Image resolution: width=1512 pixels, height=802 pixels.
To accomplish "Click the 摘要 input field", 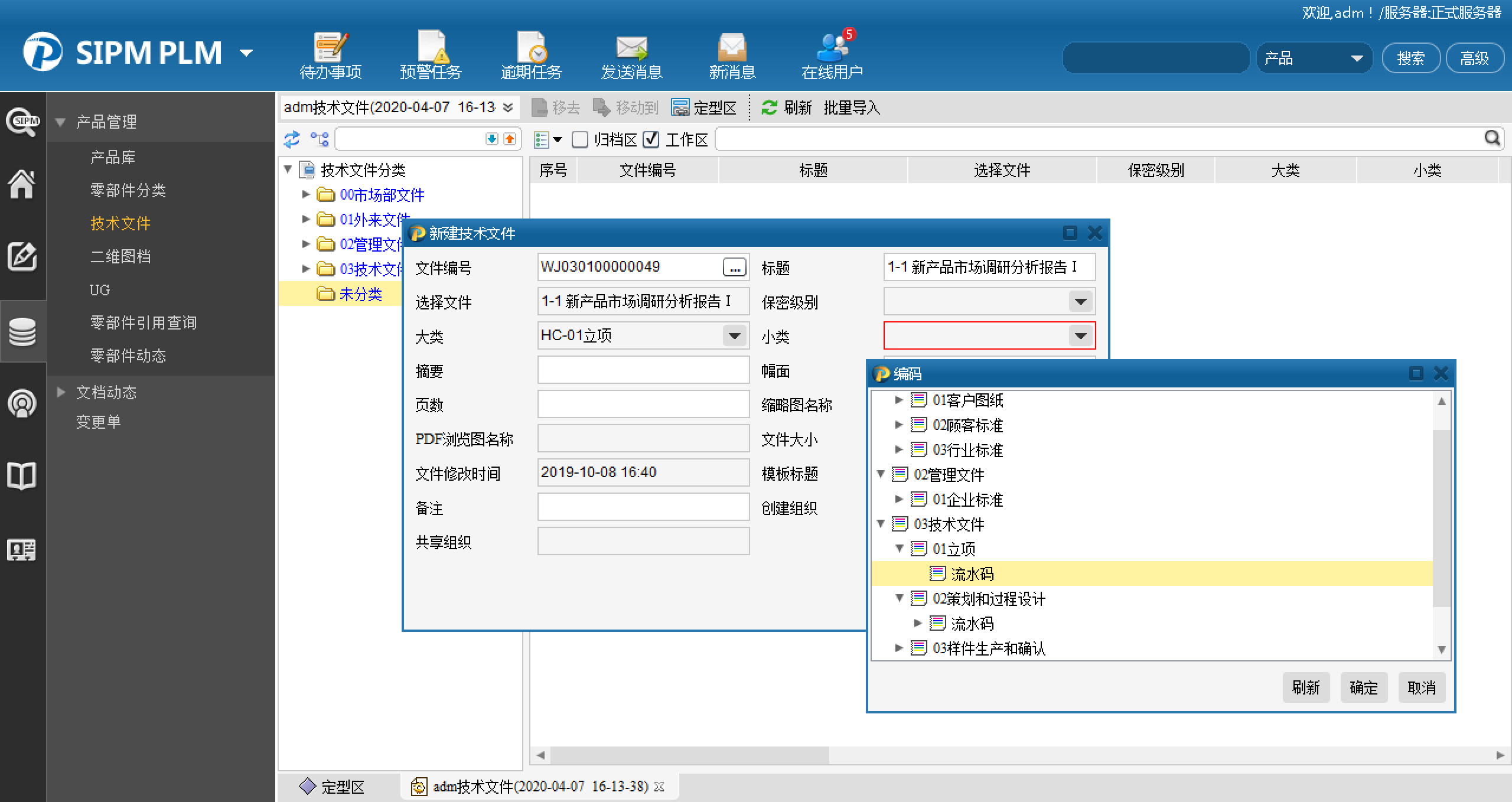I will point(643,370).
